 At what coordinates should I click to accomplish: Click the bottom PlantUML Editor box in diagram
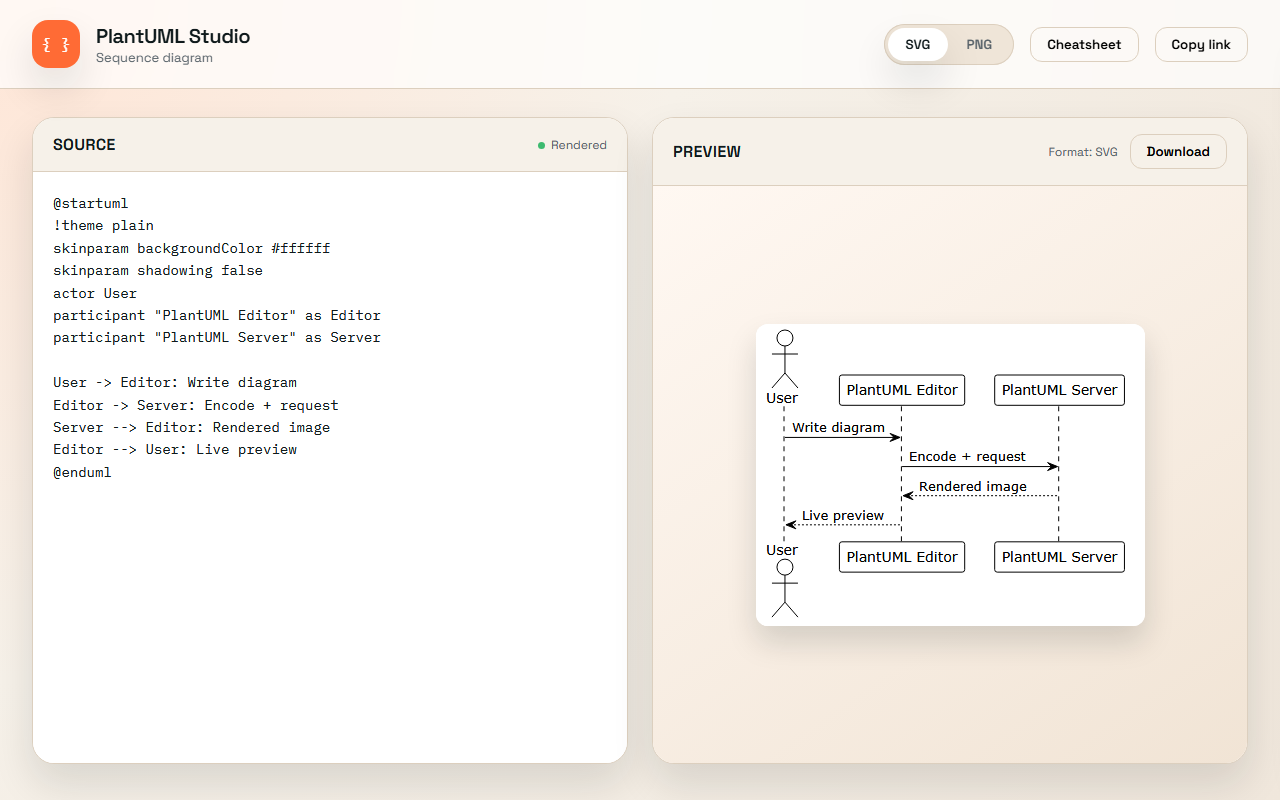pyautogui.click(x=902, y=557)
